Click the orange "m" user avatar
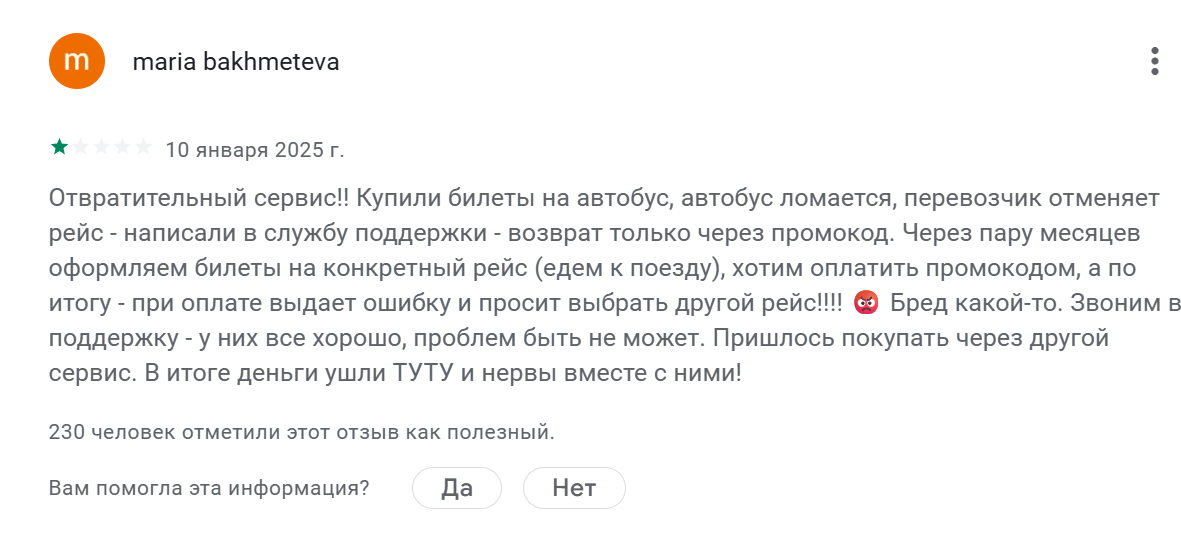This screenshot has height=539, width=1181. [x=76, y=62]
